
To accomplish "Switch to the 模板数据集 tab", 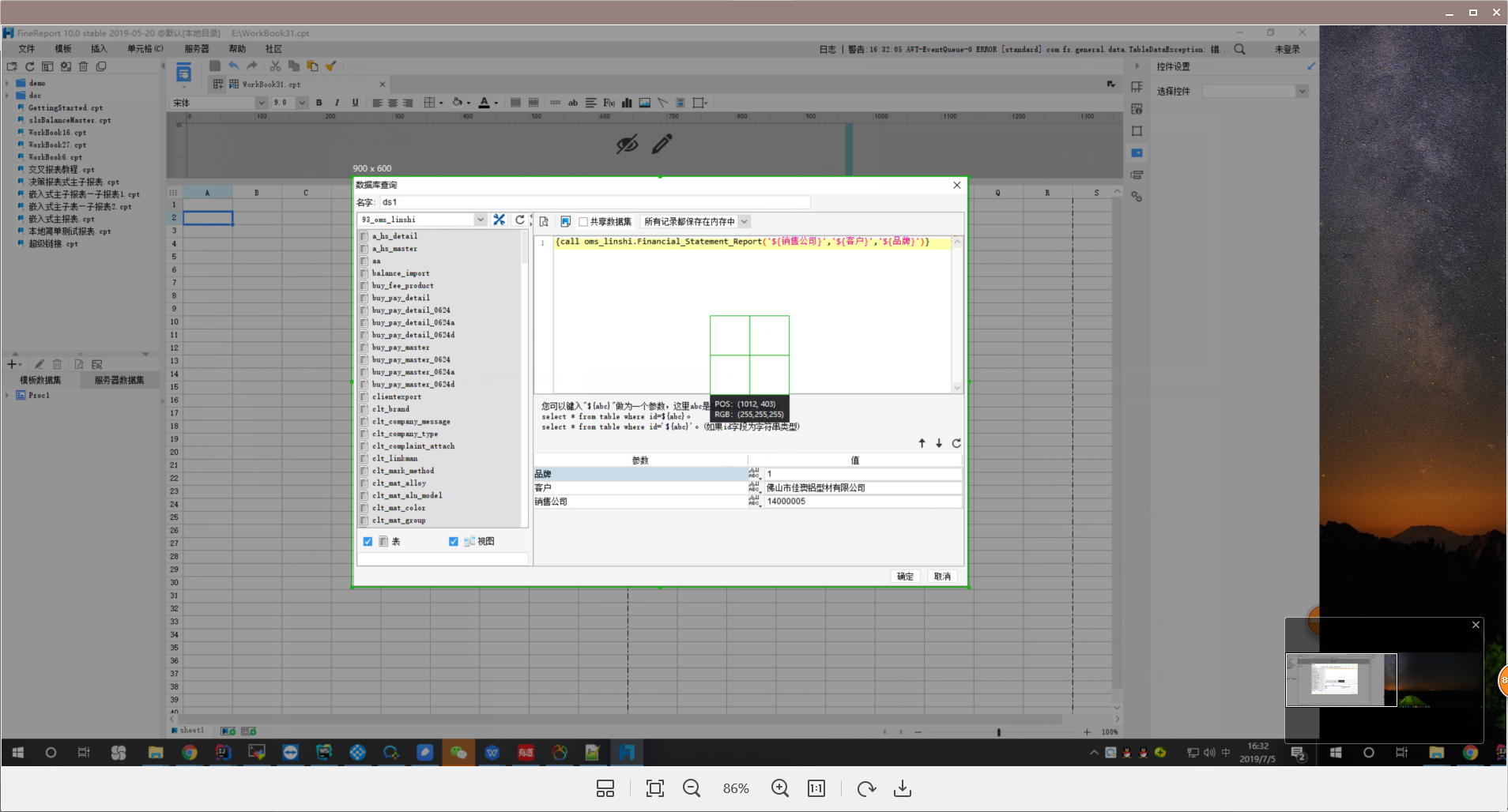I will tap(40, 380).
